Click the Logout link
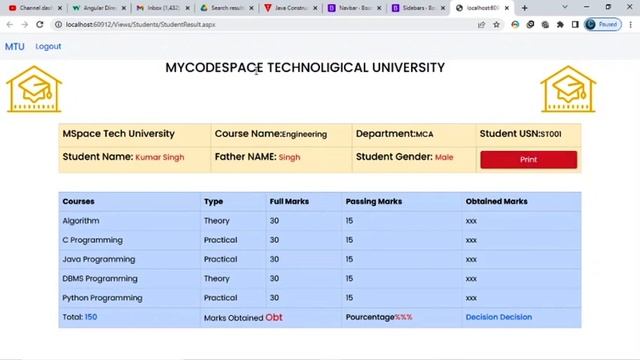The width and height of the screenshot is (640, 360). (x=48, y=47)
